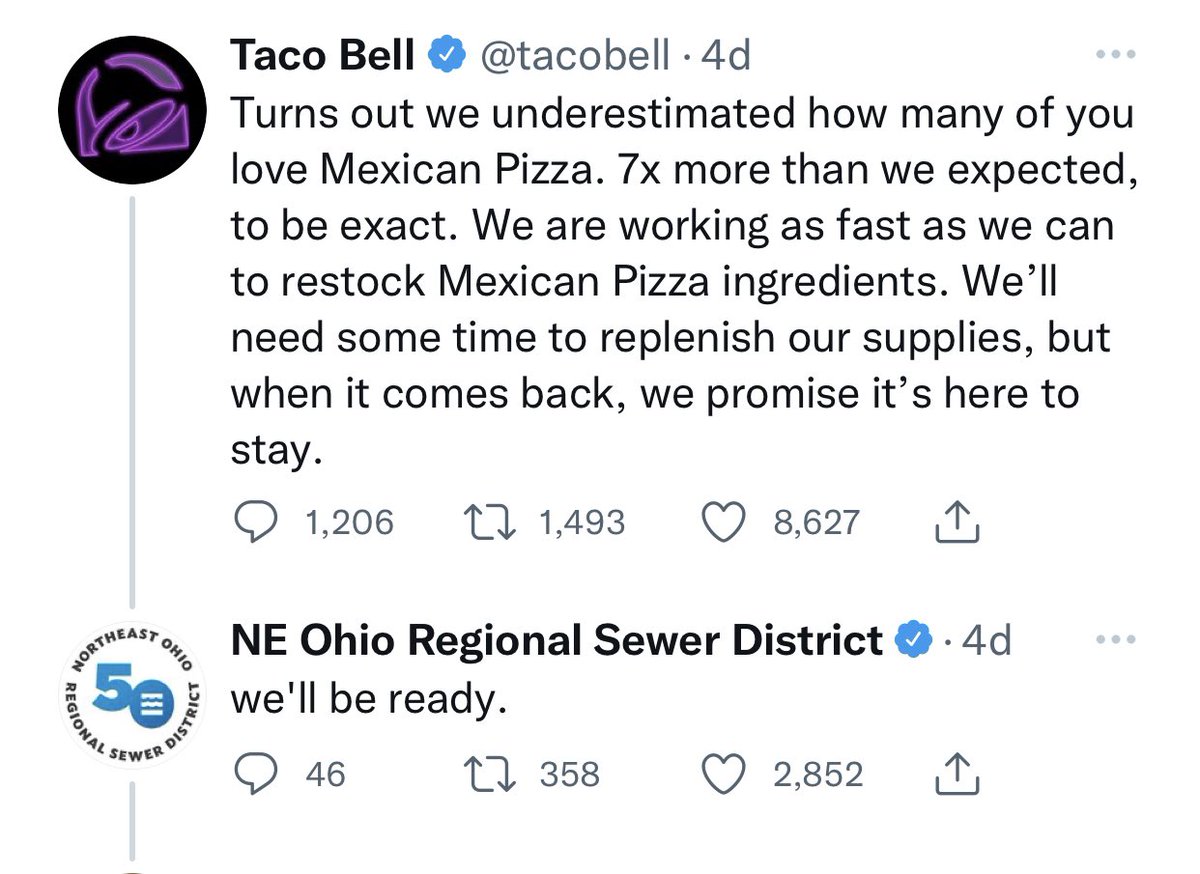1200x874 pixels.
Task: Like the Taco Bell tweet
Action: coord(729,521)
